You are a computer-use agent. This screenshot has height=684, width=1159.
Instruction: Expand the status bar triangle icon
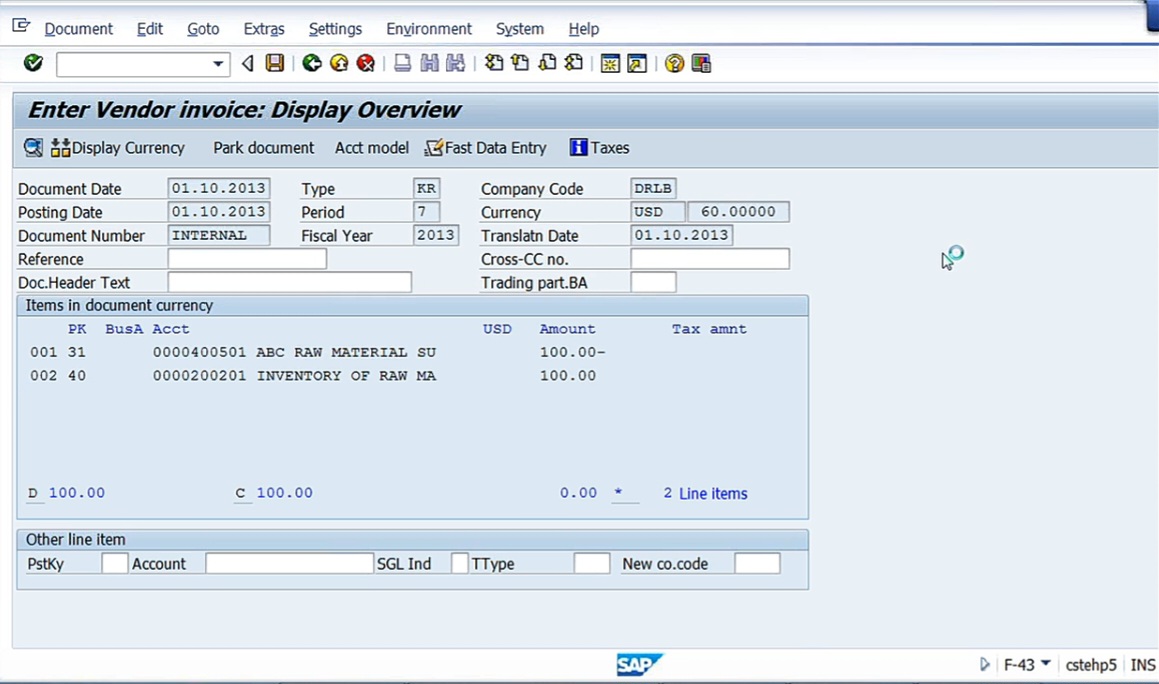pos(985,664)
